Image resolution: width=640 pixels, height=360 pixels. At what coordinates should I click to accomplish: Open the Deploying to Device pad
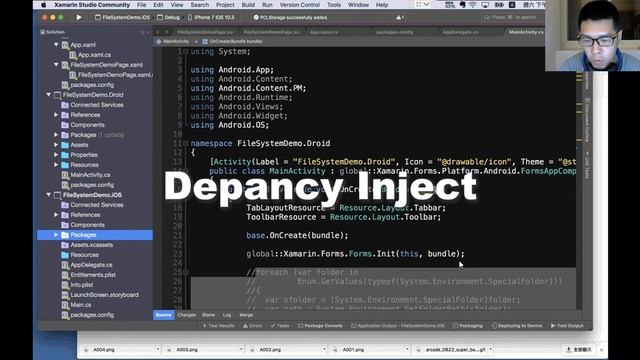[x=517, y=326]
